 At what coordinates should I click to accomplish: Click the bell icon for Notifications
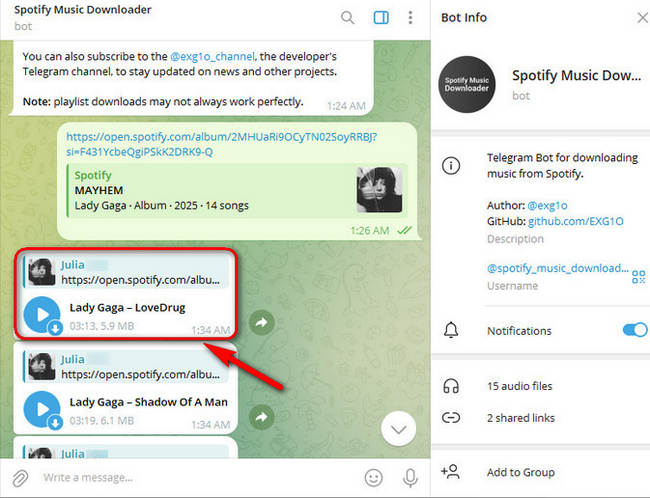tap(451, 330)
